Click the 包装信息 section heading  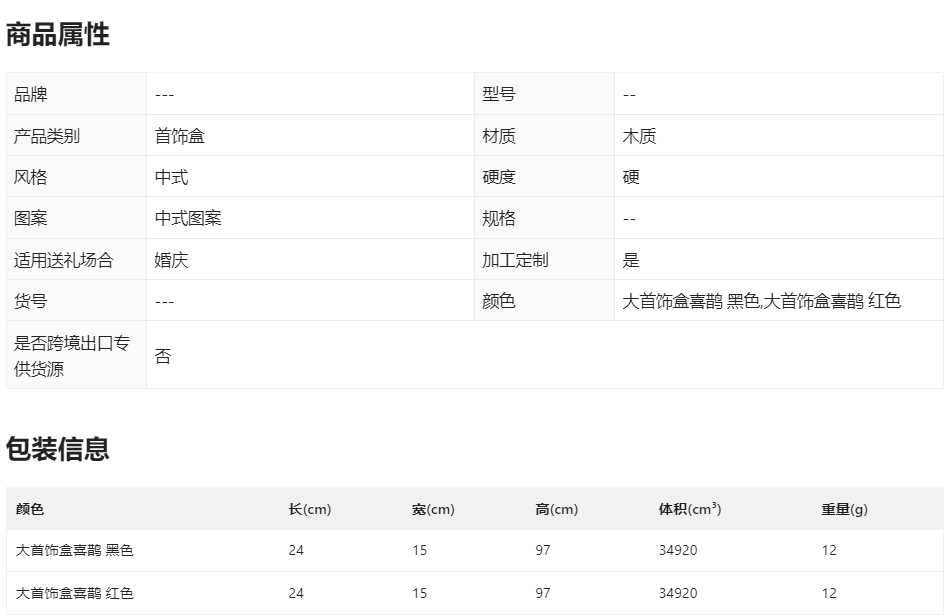[x=58, y=450]
